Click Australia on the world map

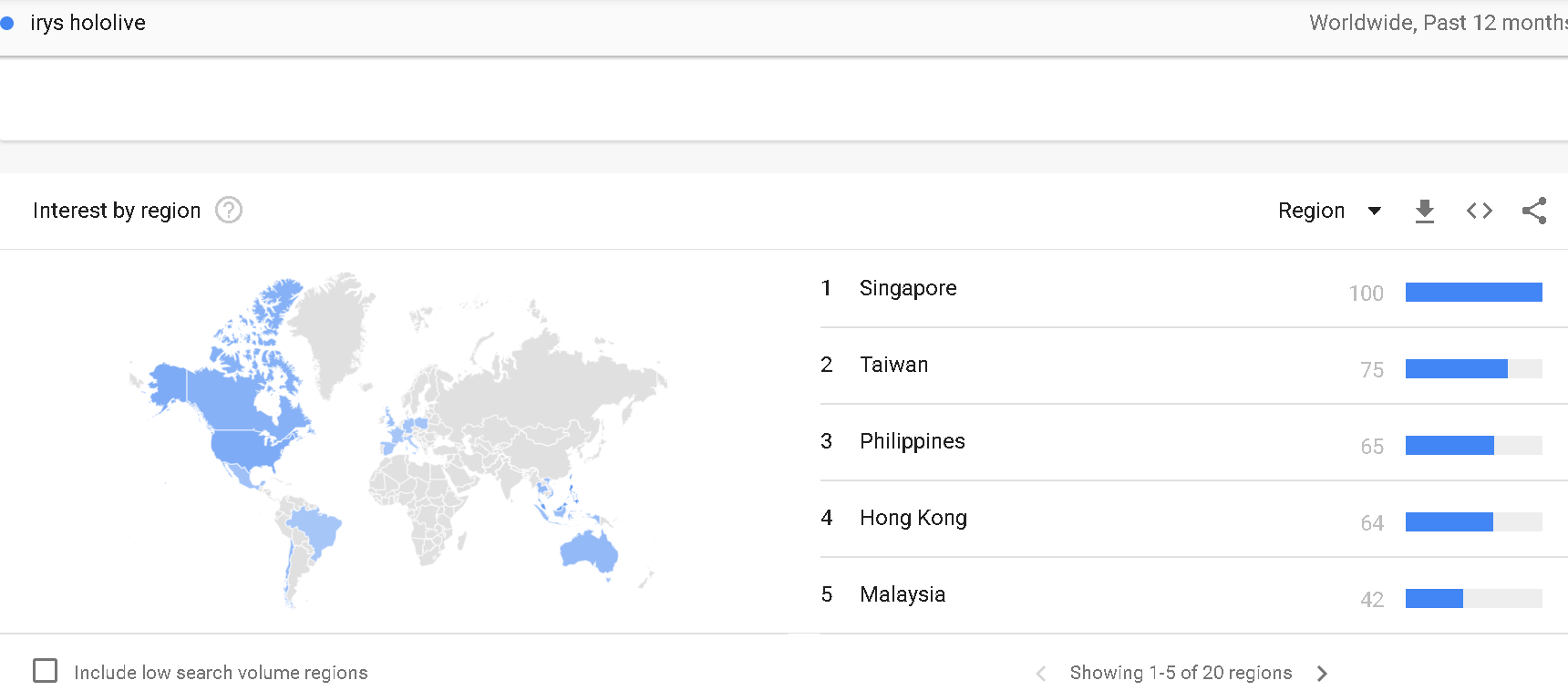click(589, 549)
